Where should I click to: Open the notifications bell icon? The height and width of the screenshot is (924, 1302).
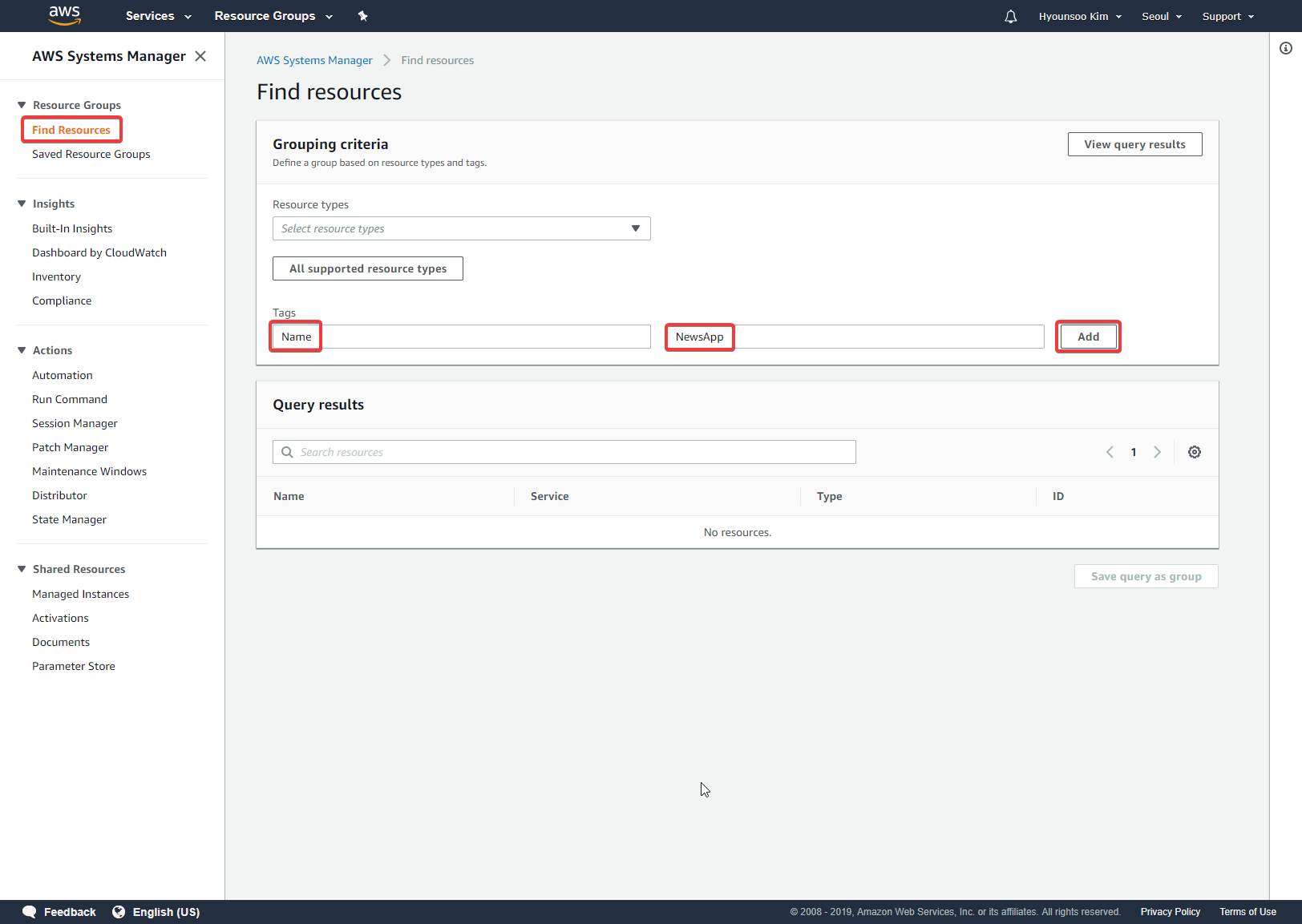click(1011, 16)
